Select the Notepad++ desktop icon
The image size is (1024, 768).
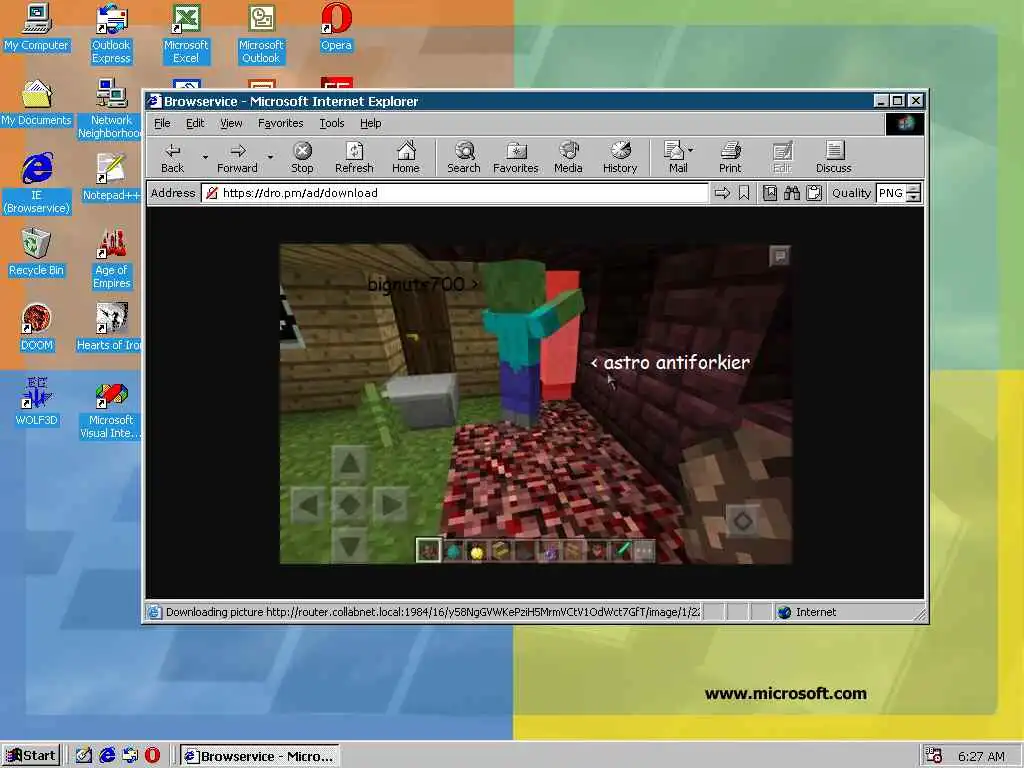pyautogui.click(x=111, y=178)
